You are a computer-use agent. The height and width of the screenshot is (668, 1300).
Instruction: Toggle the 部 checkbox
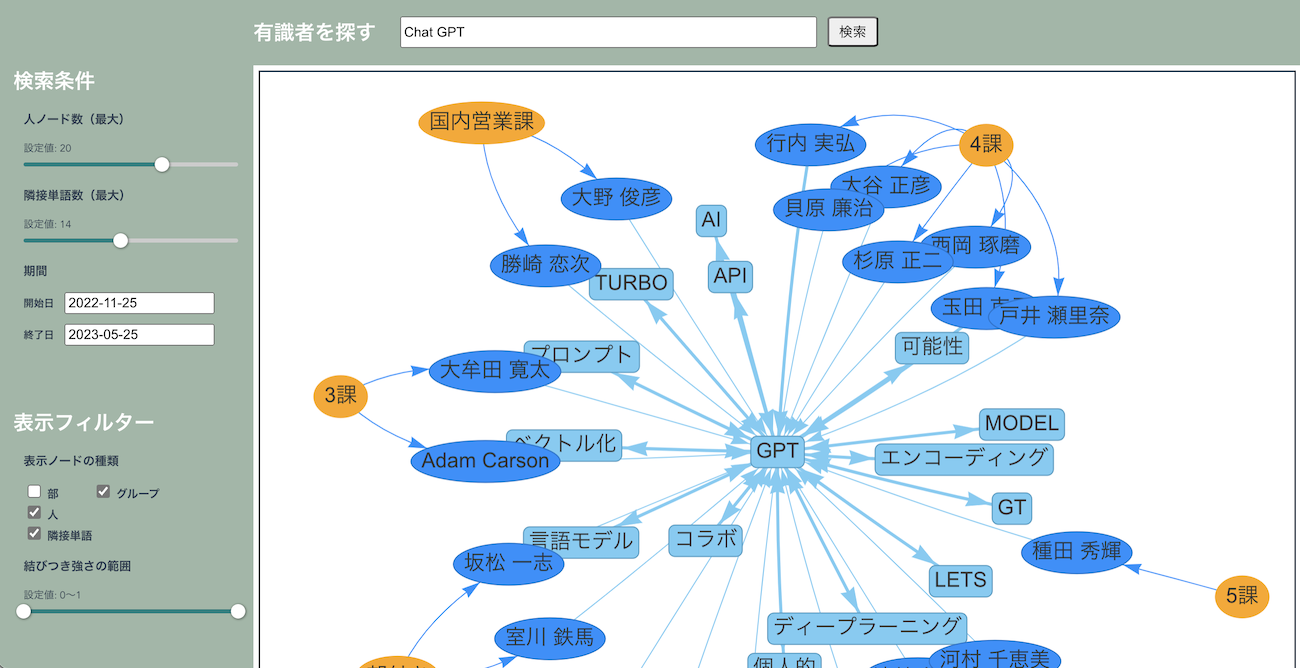point(34,492)
